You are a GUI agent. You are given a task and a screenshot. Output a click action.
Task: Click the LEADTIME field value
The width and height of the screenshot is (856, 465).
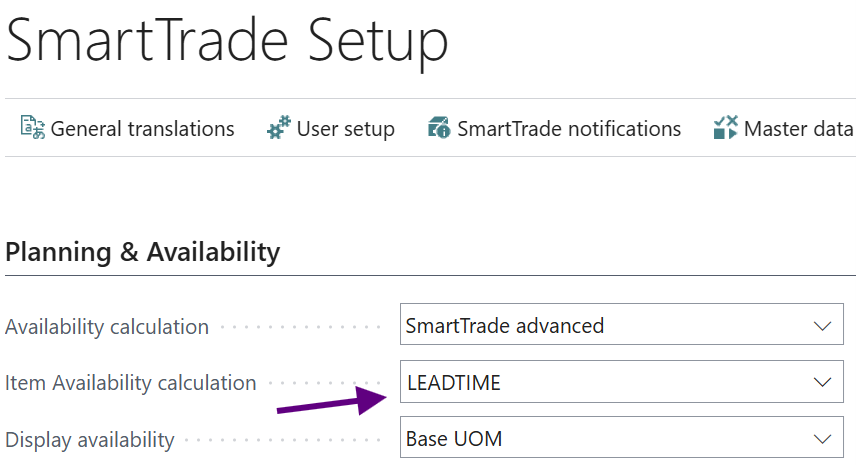(454, 382)
